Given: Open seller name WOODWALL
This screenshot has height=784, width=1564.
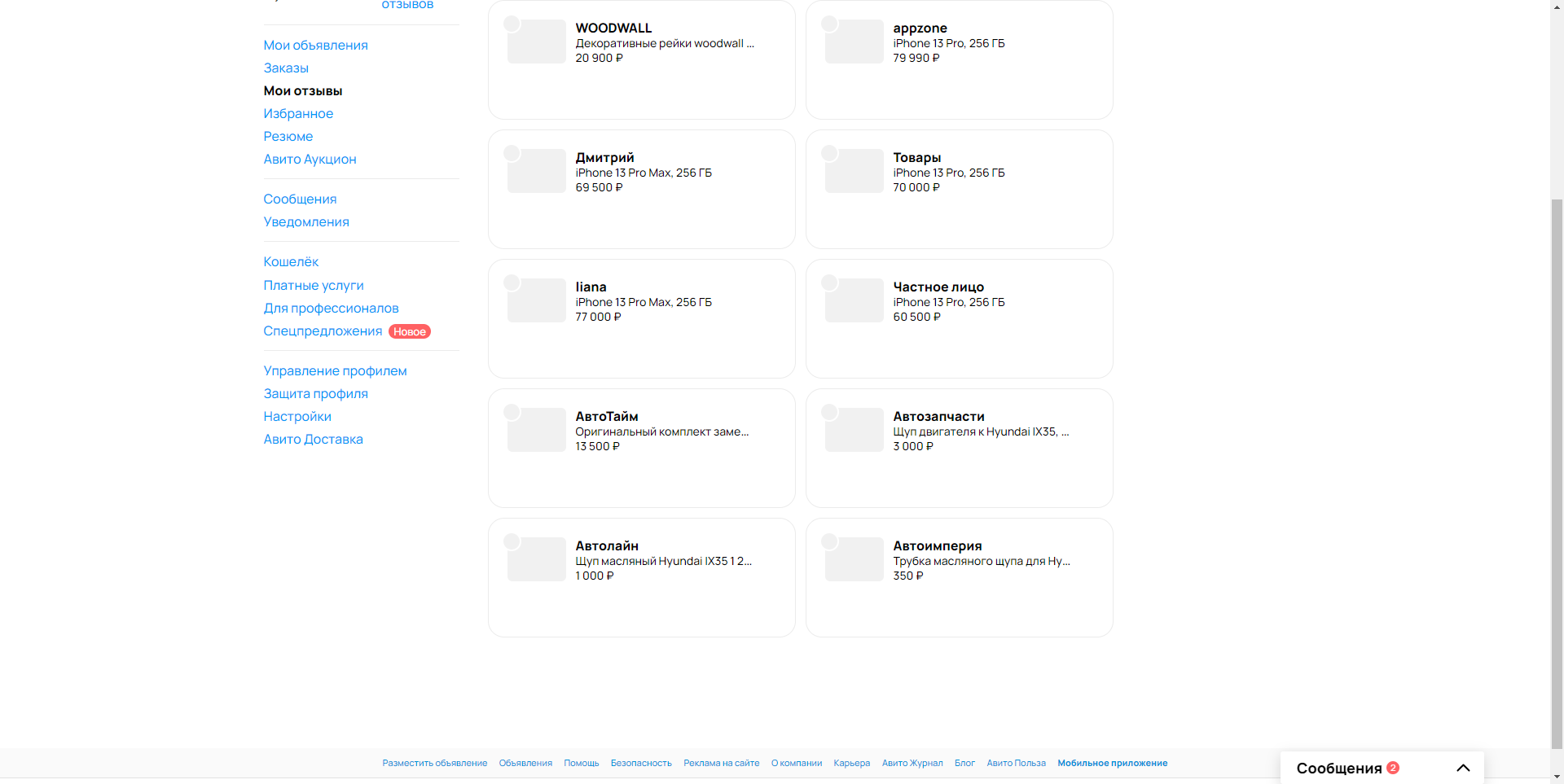Looking at the screenshot, I should pos(613,28).
